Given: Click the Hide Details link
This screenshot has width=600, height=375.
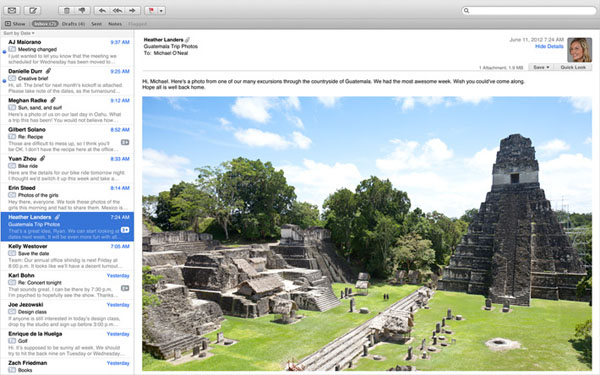Looking at the screenshot, I should pyautogui.click(x=549, y=46).
